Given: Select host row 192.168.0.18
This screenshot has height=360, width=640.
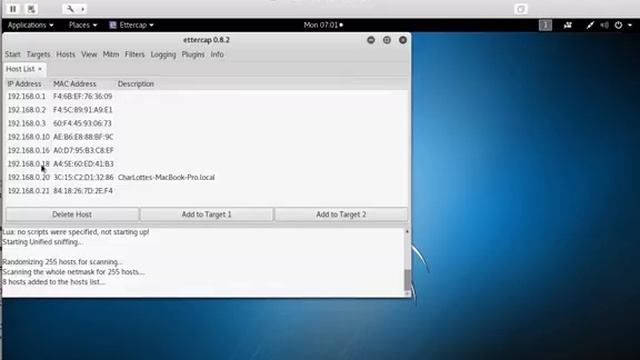Looking at the screenshot, I should click(206, 164).
